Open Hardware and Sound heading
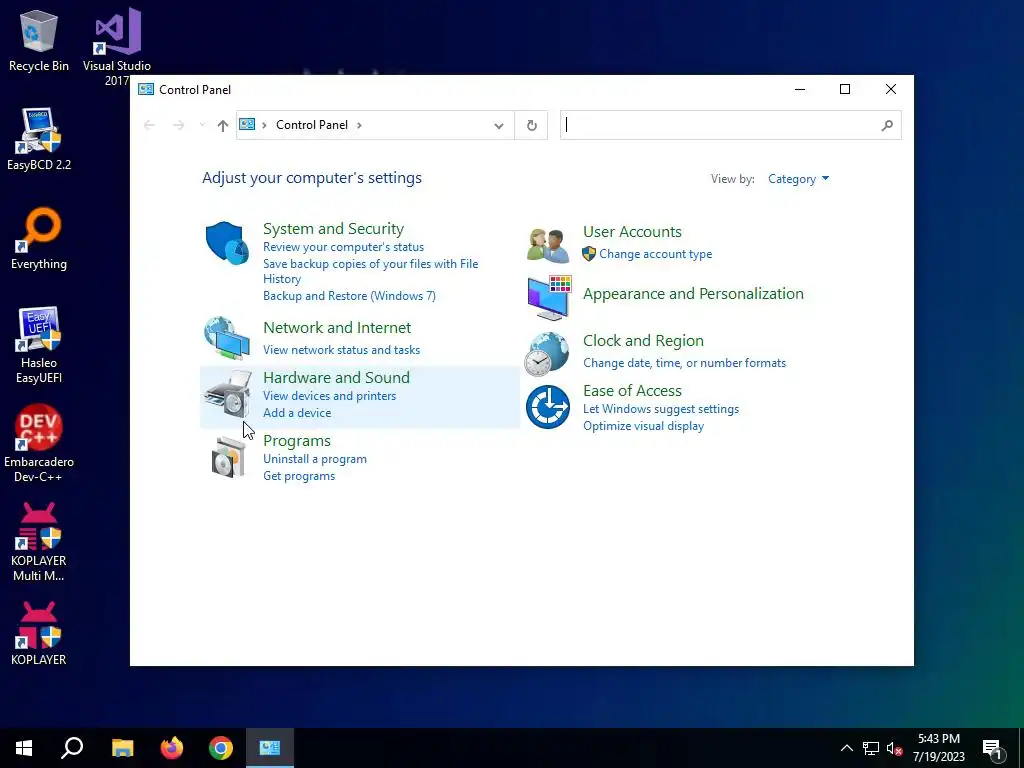Image resolution: width=1024 pixels, height=768 pixels. pyautogui.click(x=336, y=377)
